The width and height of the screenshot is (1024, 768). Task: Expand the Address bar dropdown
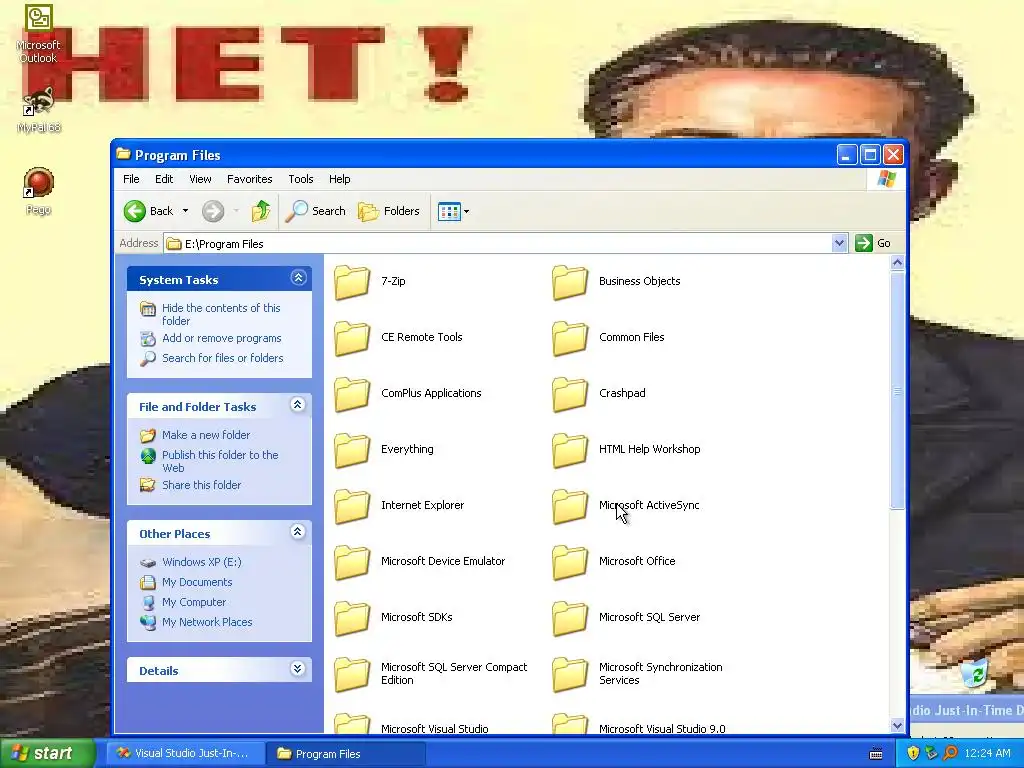click(x=840, y=244)
